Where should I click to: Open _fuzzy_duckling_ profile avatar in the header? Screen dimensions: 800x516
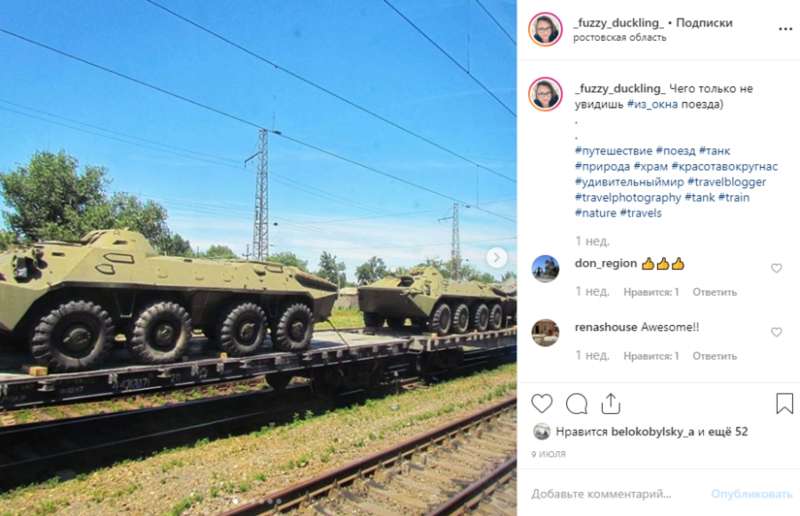[545, 29]
